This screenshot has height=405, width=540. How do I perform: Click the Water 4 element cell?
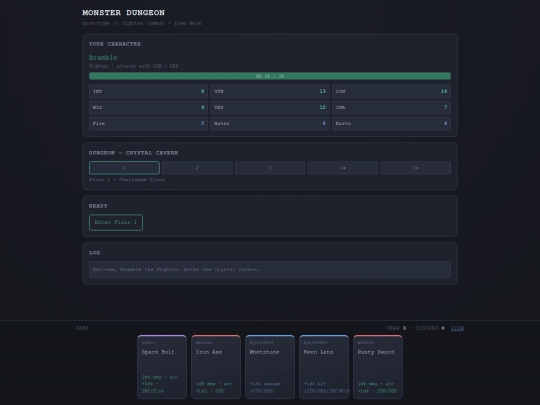(270, 124)
